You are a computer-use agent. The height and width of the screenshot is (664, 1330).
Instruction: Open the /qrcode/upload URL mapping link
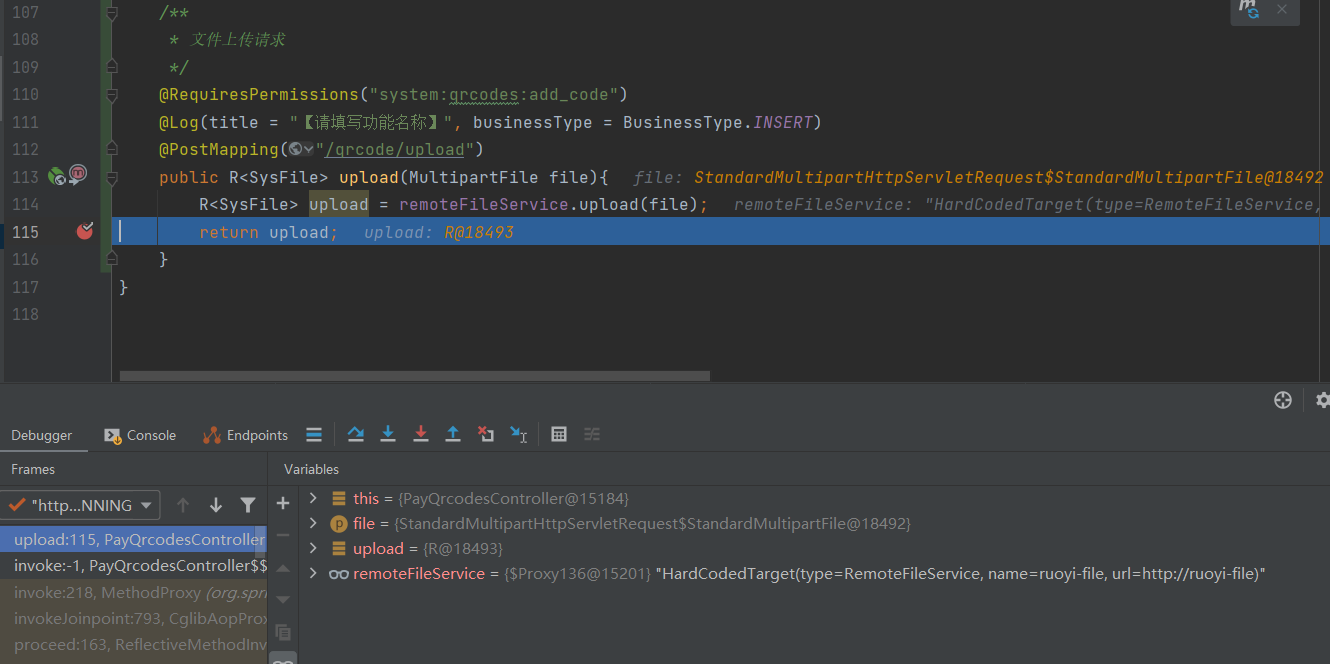[x=394, y=150]
